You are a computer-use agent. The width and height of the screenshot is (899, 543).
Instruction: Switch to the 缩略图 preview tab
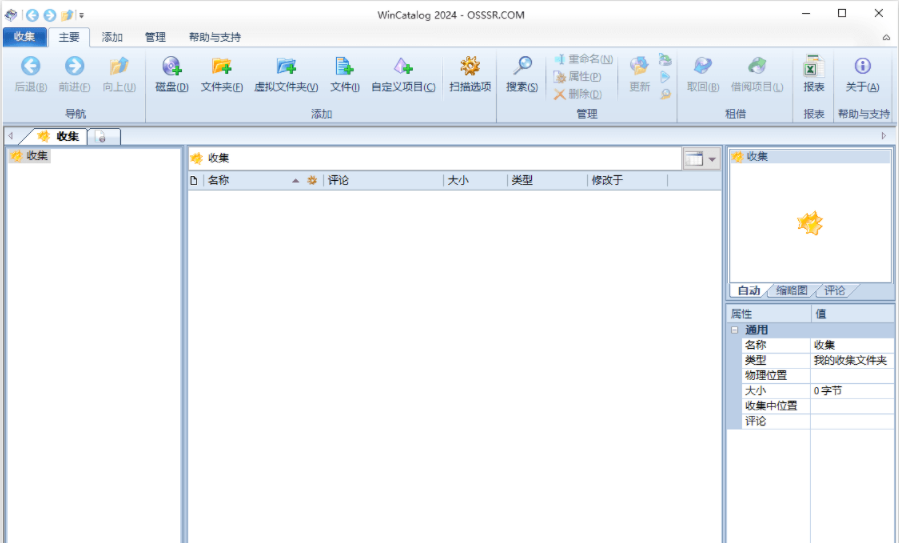tap(794, 291)
